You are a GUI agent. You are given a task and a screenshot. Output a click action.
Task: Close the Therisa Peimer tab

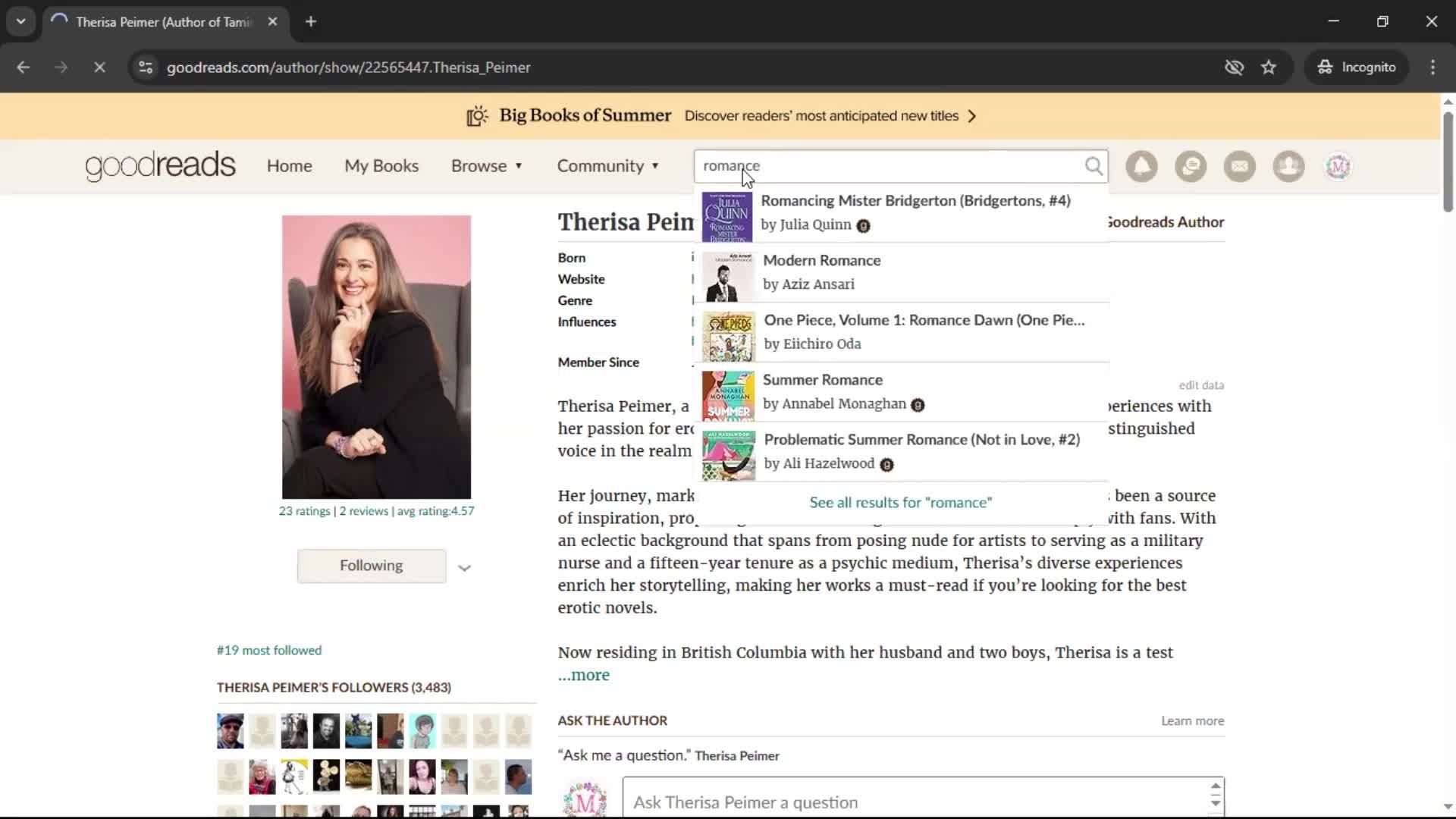point(272,22)
